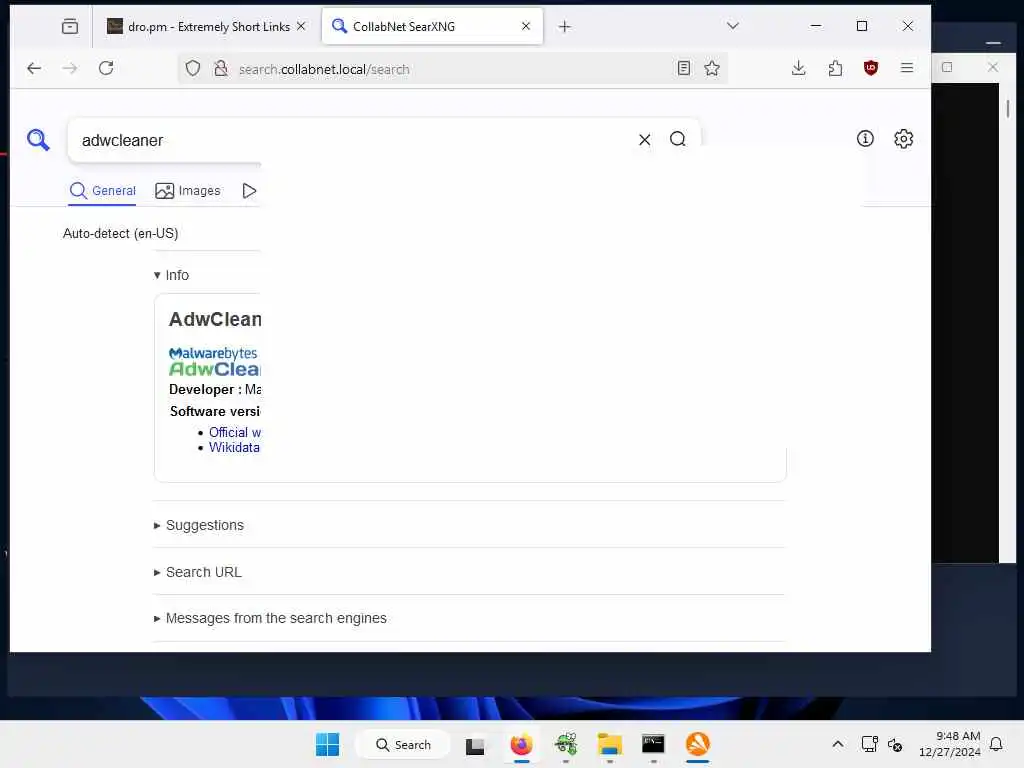Bookmark this page with the star
1024x768 pixels.
click(x=712, y=68)
